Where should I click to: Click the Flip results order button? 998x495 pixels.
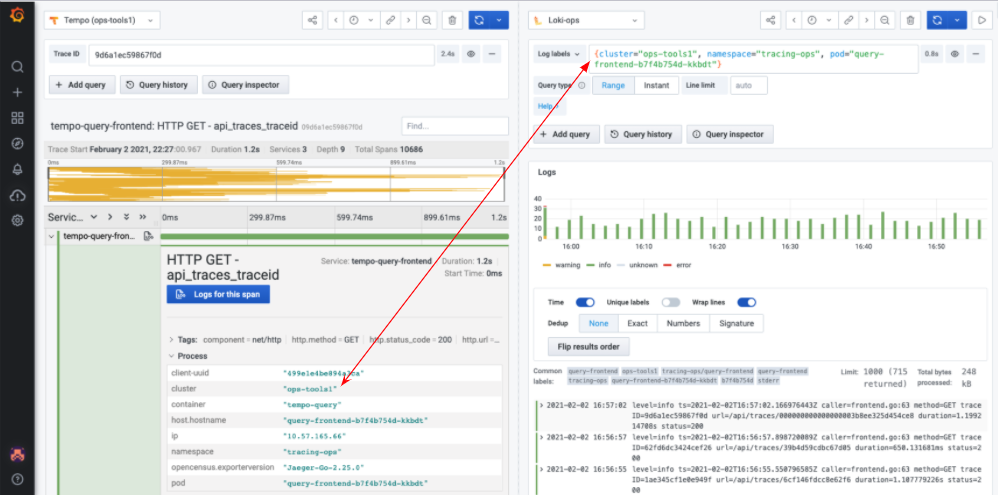coord(588,347)
